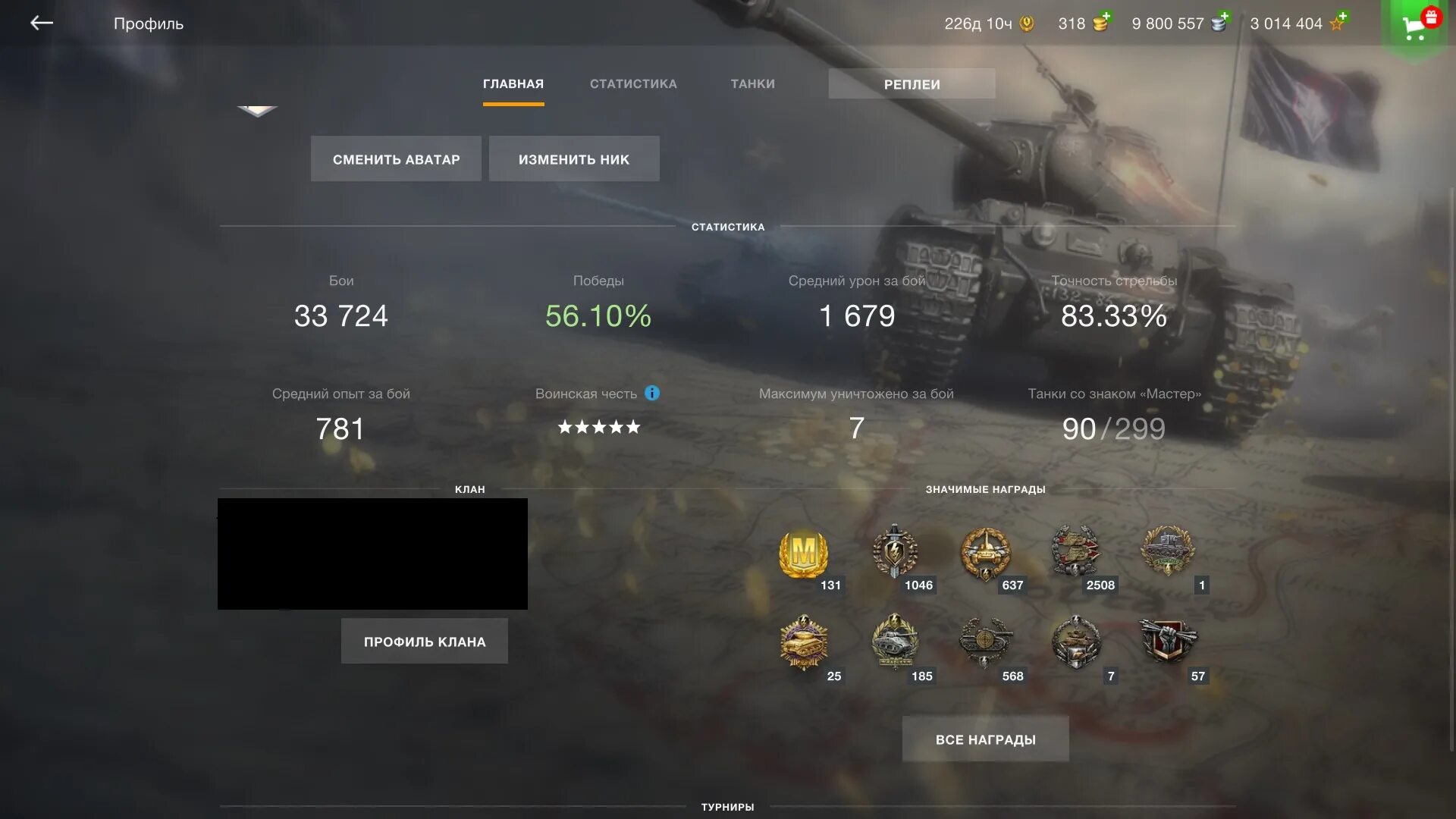Screen dimensions: 1456x819
Task: Click the Сменить аватар button
Action: (x=396, y=158)
